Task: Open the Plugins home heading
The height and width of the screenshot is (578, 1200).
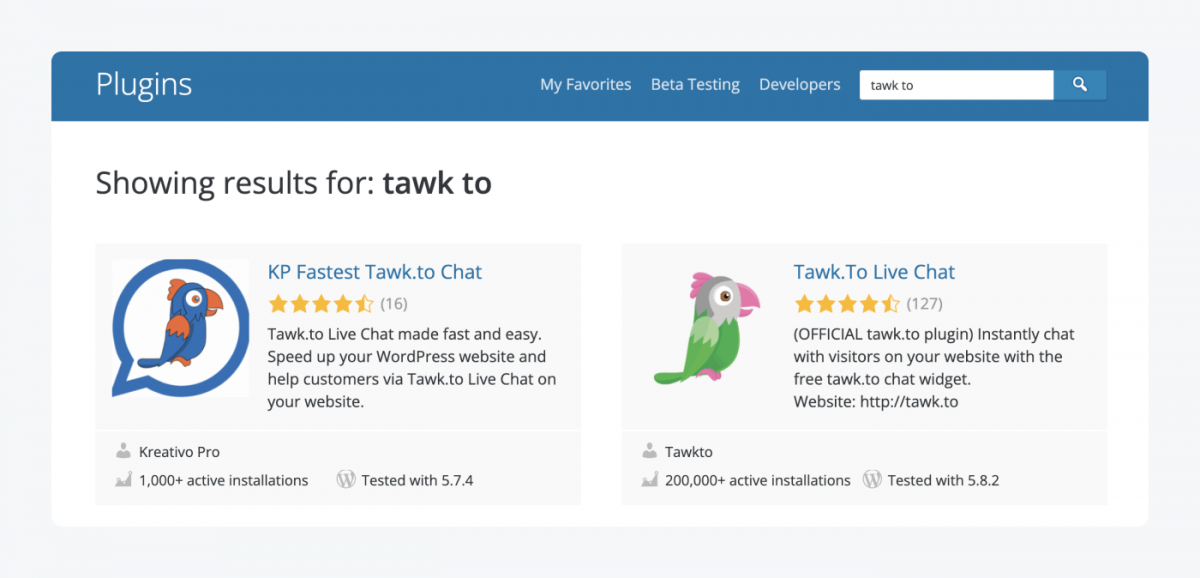Action: click(x=144, y=85)
